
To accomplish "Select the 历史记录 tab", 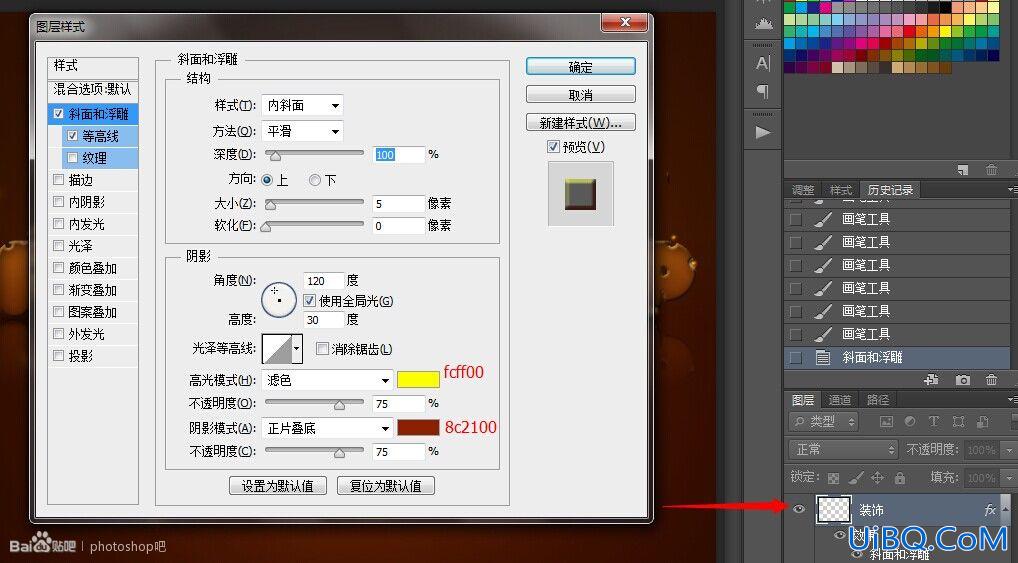I will [x=890, y=190].
